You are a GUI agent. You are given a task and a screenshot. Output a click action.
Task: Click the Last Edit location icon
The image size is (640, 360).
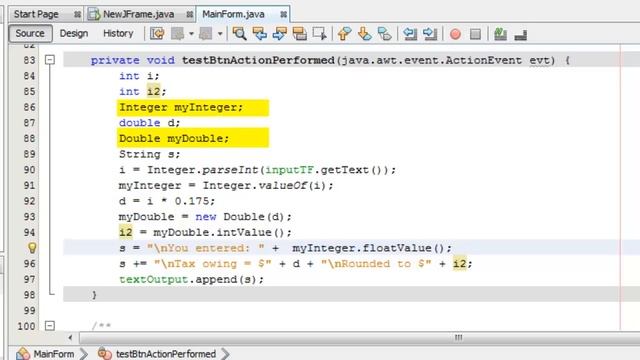pyautogui.click(x=157, y=34)
